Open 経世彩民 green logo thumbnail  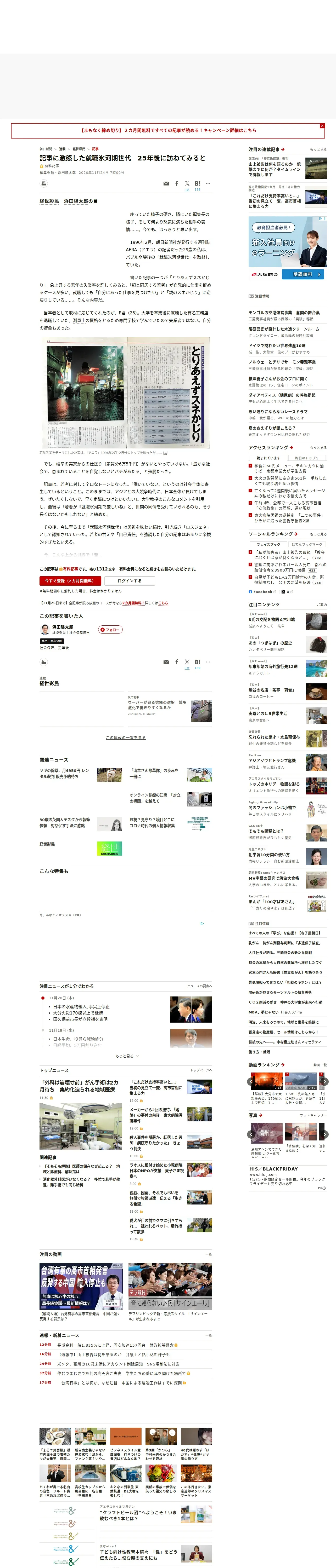coord(109,849)
